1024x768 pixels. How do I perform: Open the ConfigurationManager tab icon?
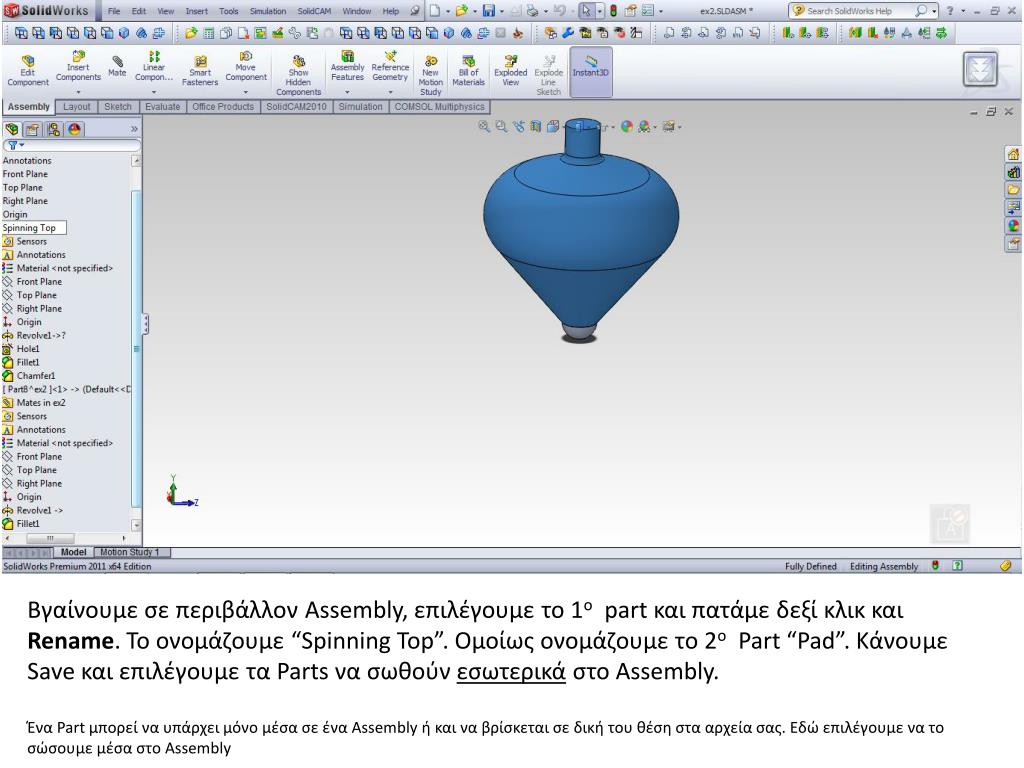(53, 129)
